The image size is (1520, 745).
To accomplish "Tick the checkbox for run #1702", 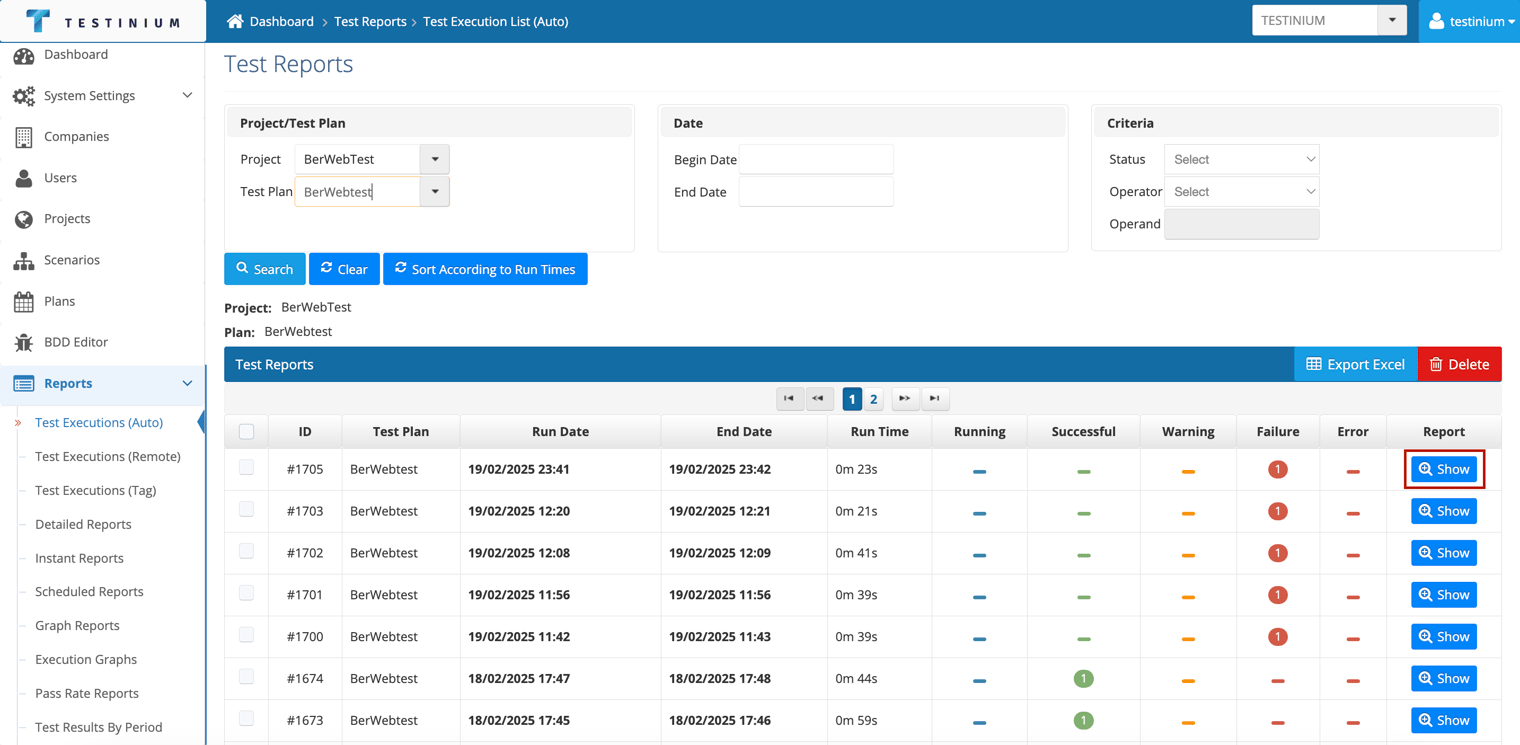I will 247,552.
